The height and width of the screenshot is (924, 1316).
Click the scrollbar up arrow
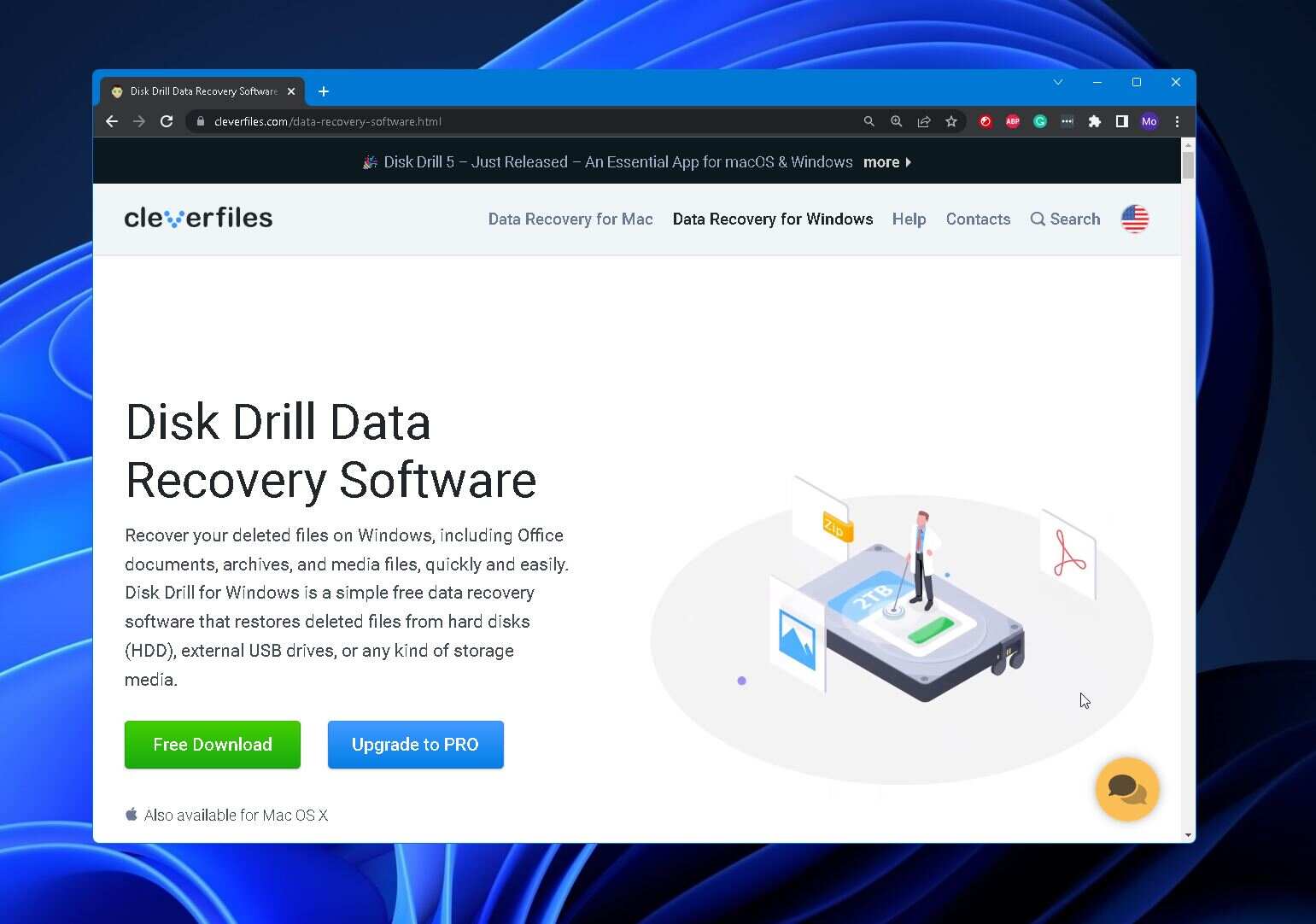coord(1188,144)
